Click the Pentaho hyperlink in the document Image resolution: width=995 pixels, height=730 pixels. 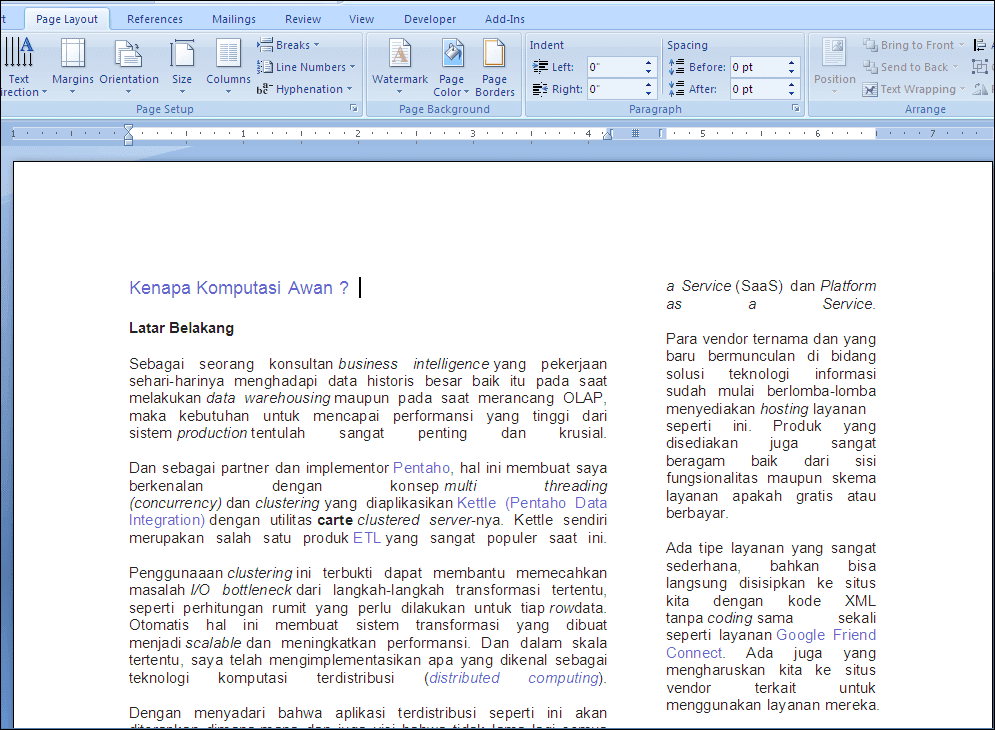(x=420, y=467)
